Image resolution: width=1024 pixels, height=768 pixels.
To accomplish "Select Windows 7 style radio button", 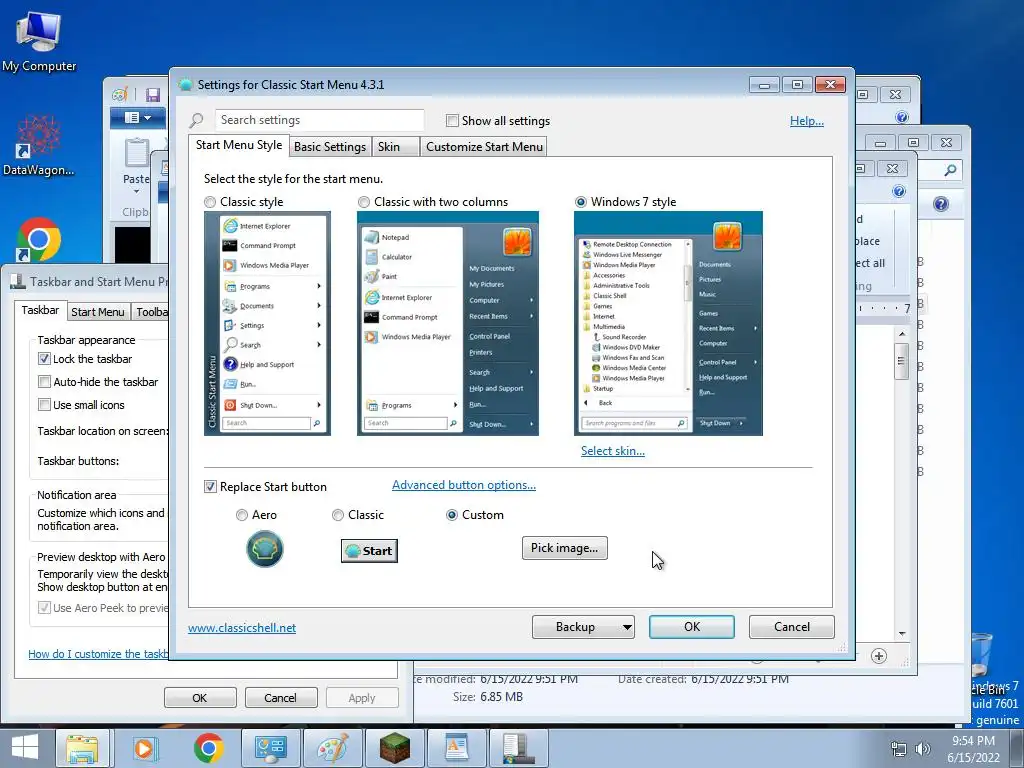I will 581,202.
